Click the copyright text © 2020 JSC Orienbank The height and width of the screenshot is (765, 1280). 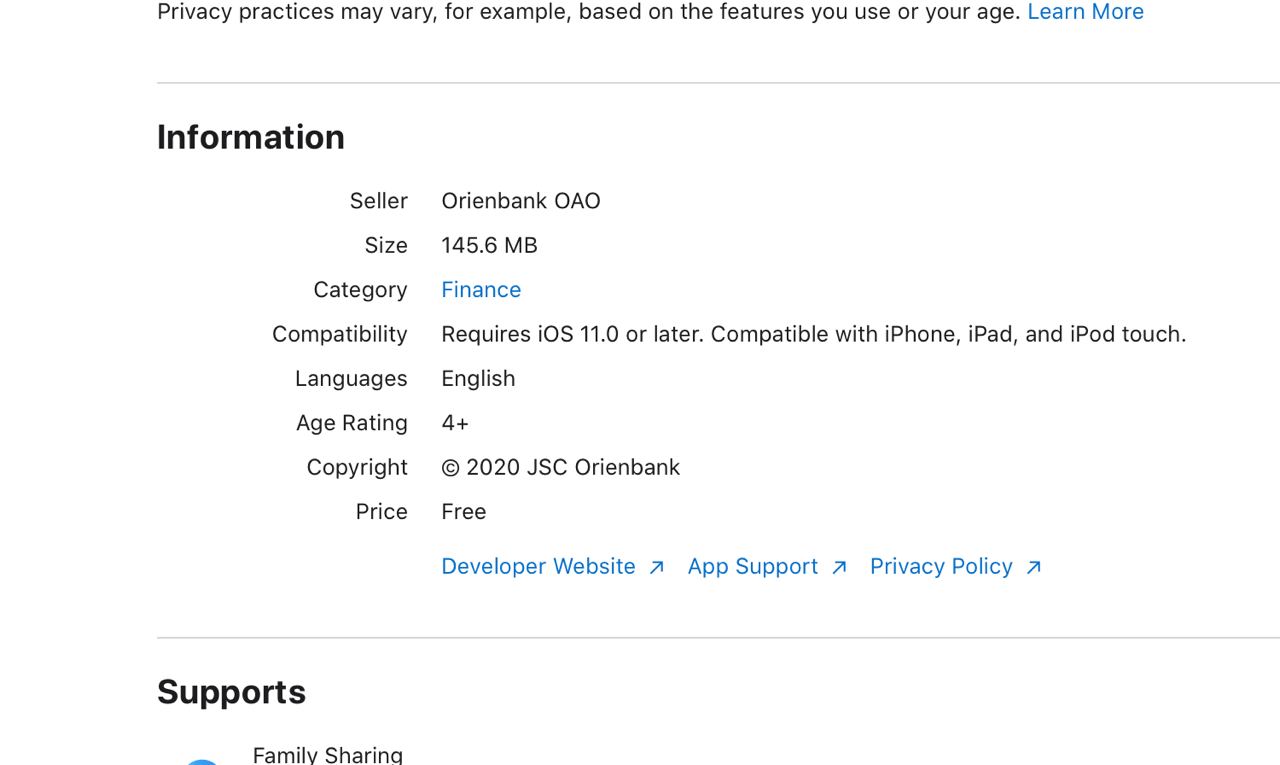(560, 468)
